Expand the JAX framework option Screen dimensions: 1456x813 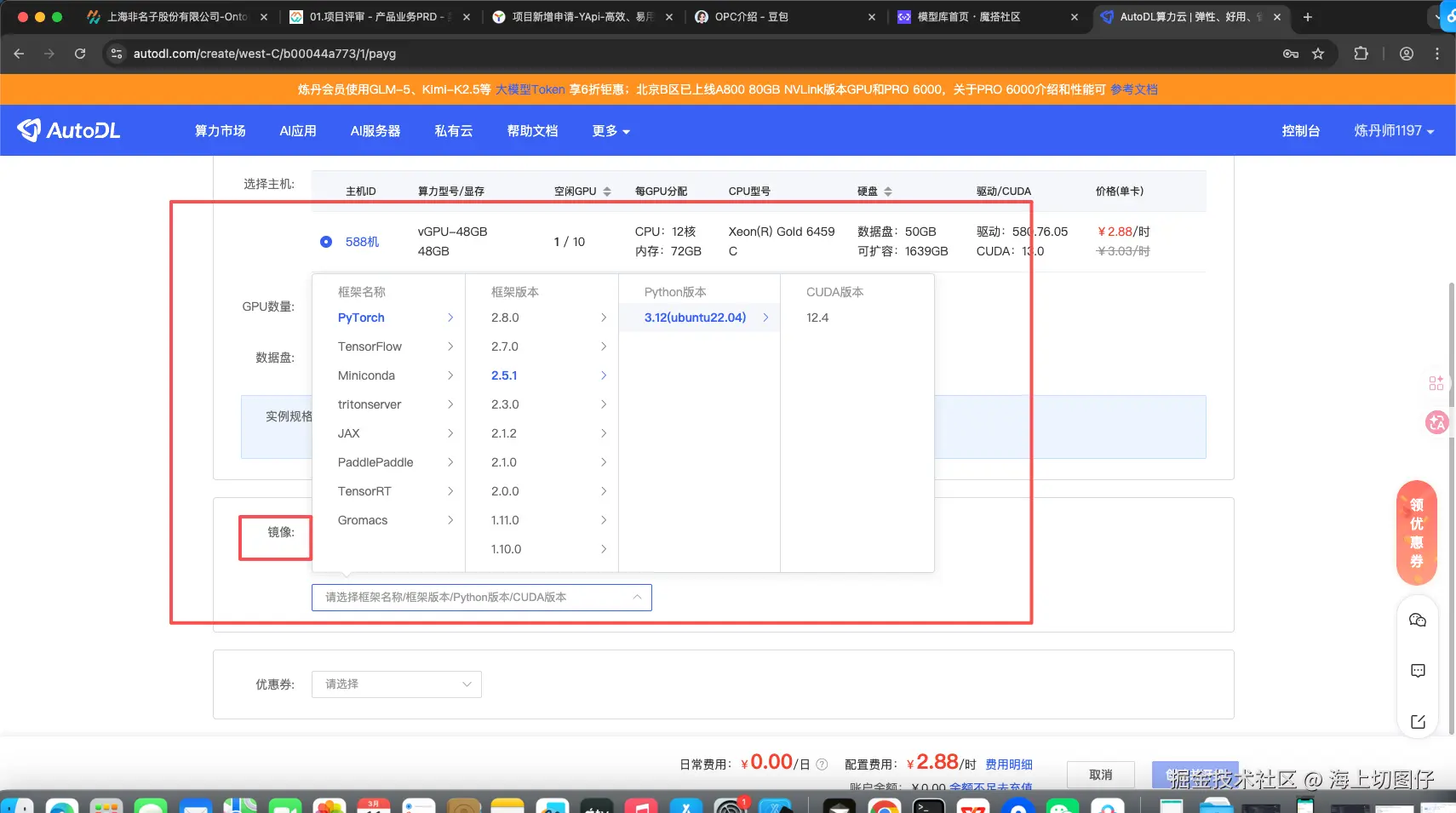pos(389,433)
